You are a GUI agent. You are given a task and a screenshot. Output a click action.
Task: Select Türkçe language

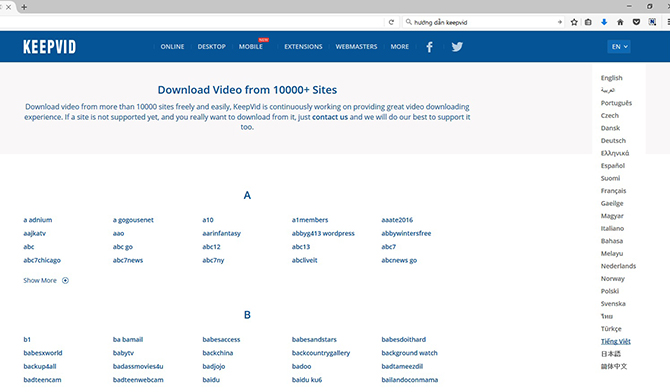point(611,329)
